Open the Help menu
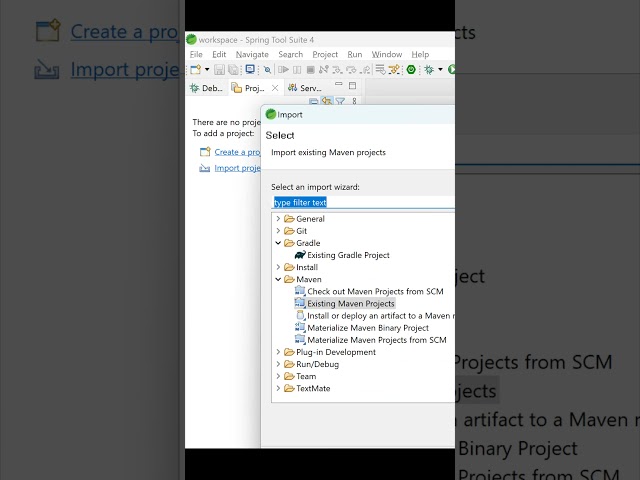The width and height of the screenshot is (640, 480). pos(420,54)
